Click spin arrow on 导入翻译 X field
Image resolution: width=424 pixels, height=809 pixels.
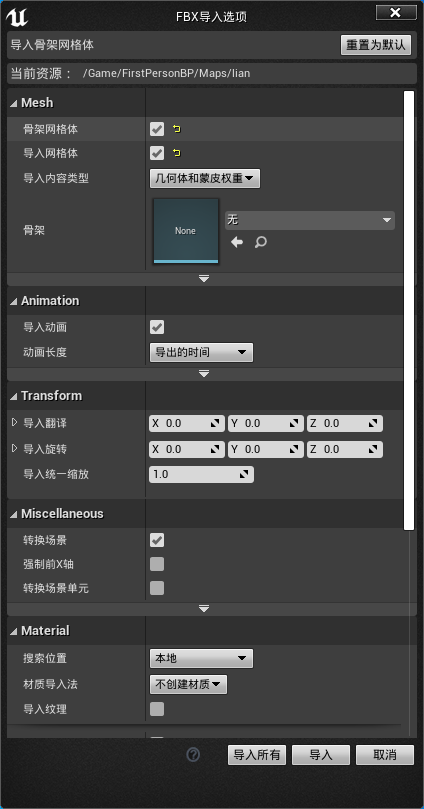click(x=215, y=424)
